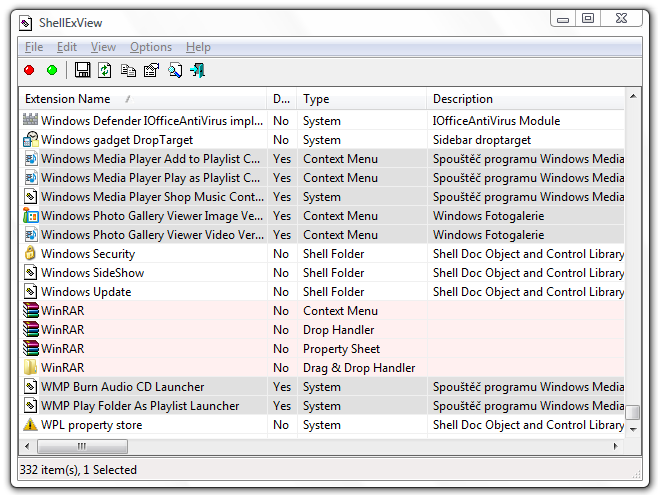Click icon of Photo Gallery Viewer Video row

pos(30,234)
